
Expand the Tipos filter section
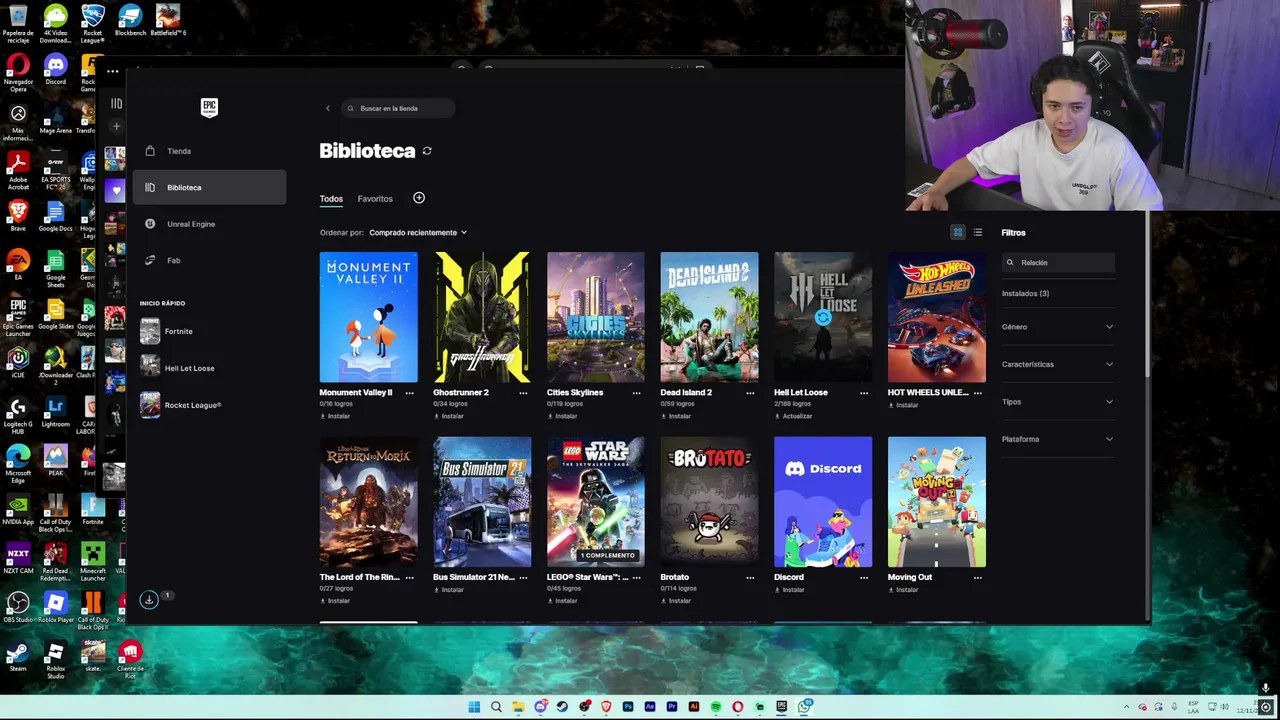tap(1058, 402)
